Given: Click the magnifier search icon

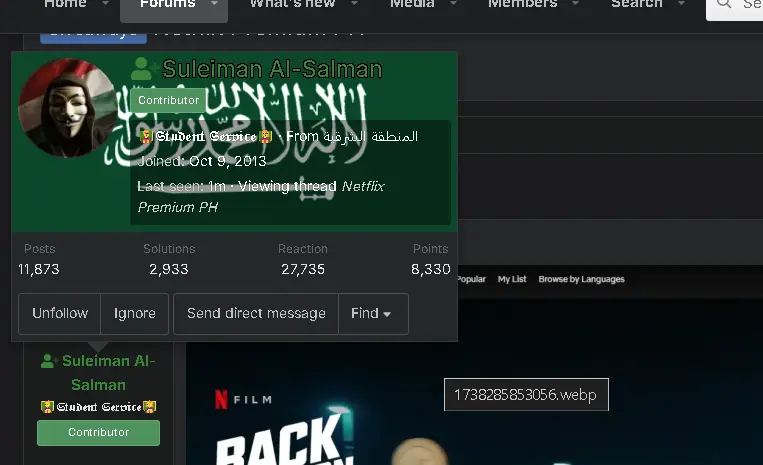Looking at the screenshot, I should 724,4.
